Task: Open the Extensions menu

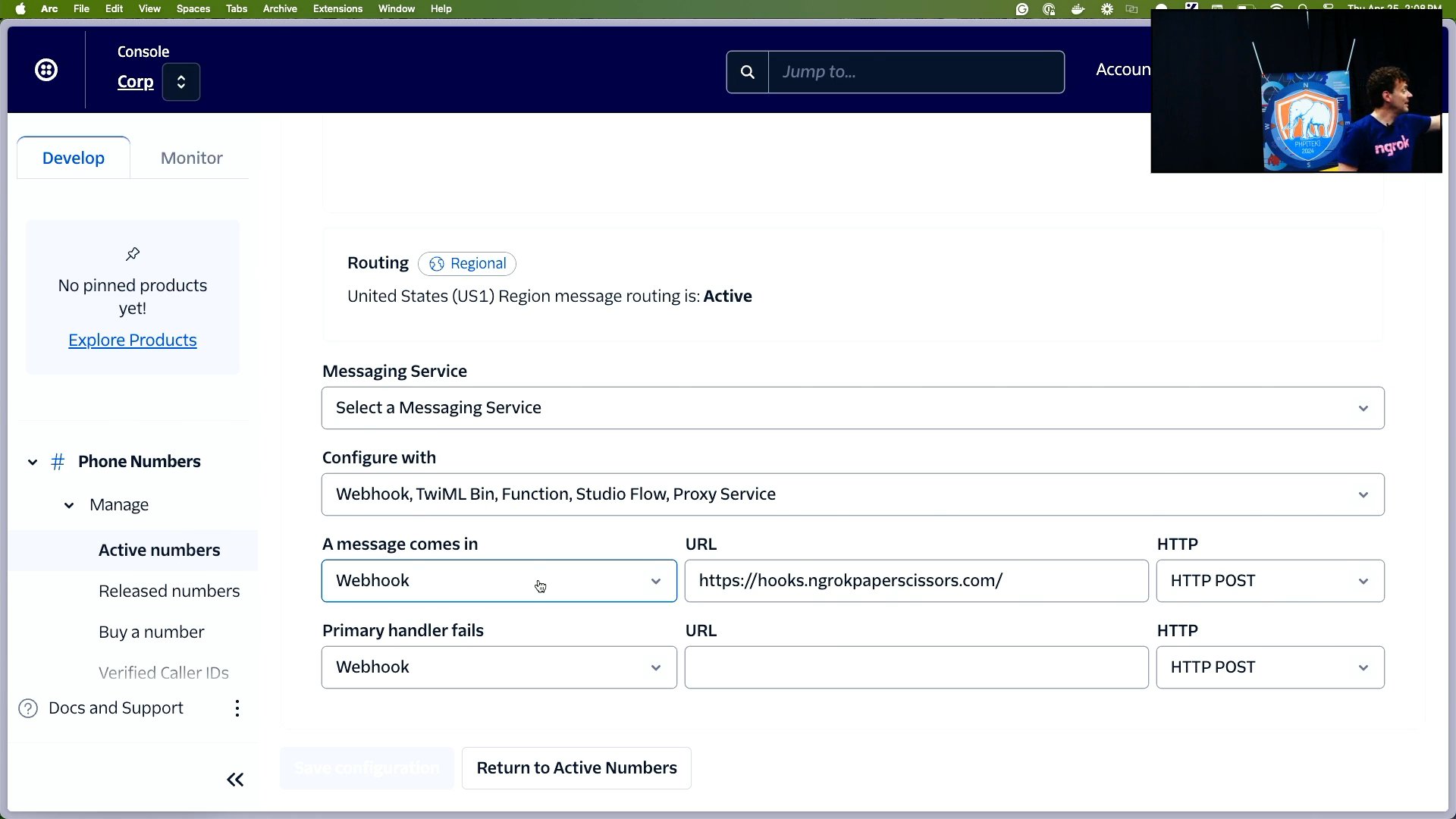Action: [x=337, y=9]
